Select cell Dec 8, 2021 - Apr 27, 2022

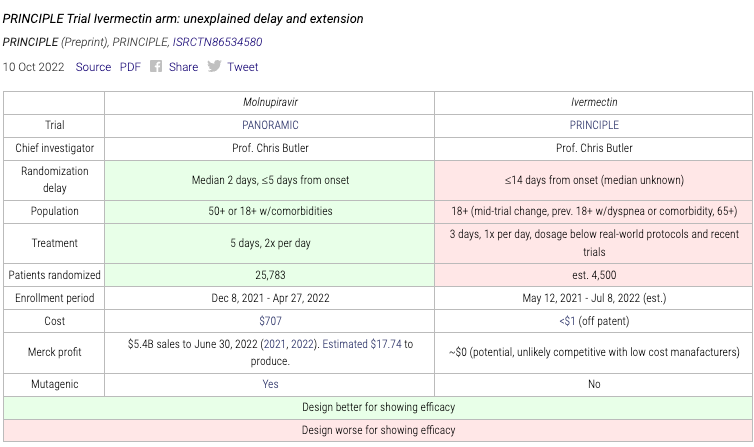point(270,298)
